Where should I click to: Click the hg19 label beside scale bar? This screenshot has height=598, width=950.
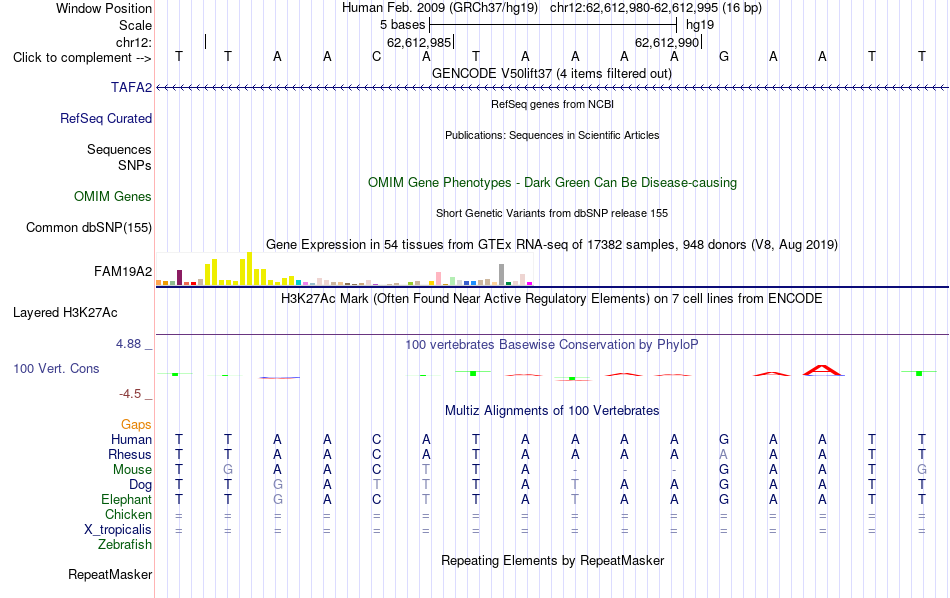pyautogui.click(x=700, y=25)
